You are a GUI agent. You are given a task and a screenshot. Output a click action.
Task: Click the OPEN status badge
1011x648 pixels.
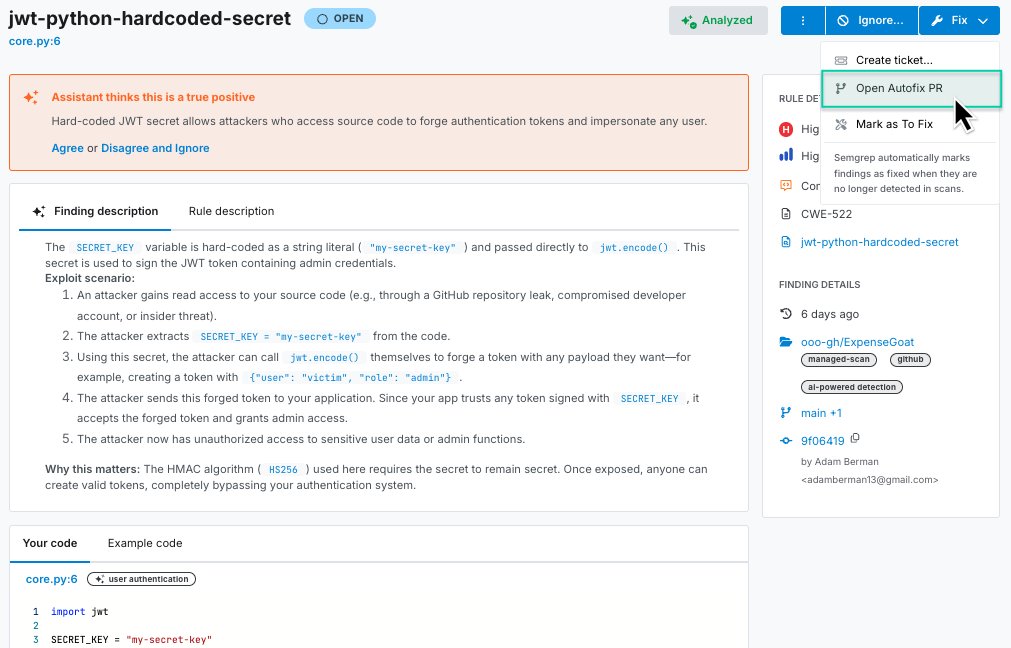click(x=340, y=19)
